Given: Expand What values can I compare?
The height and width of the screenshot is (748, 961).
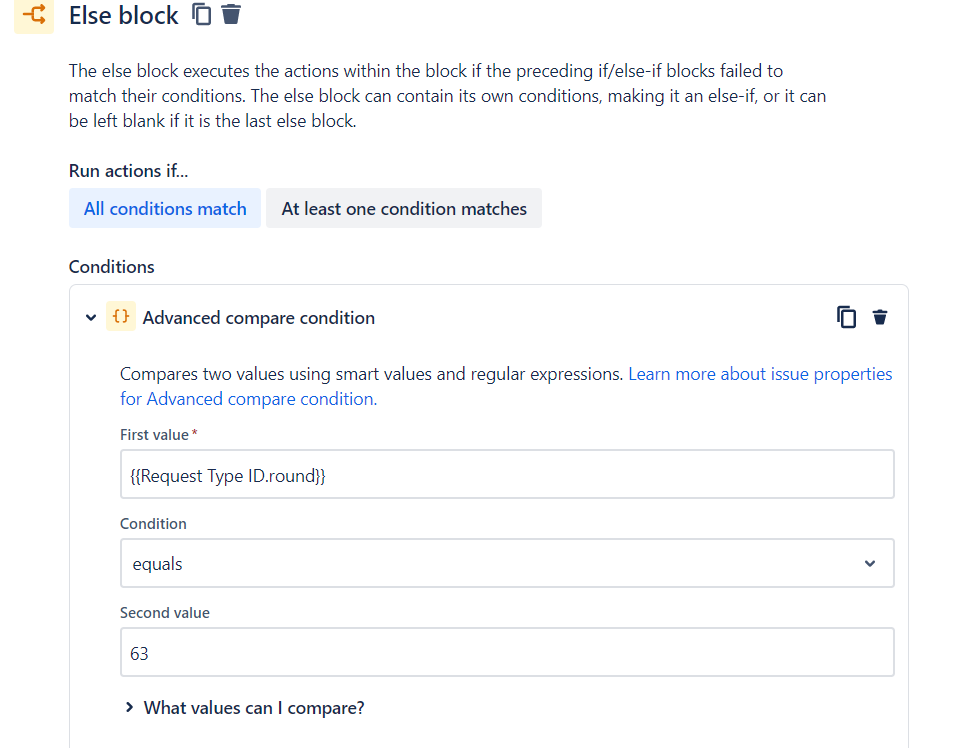Looking at the screenshot, I should click(x=244, y=708).
